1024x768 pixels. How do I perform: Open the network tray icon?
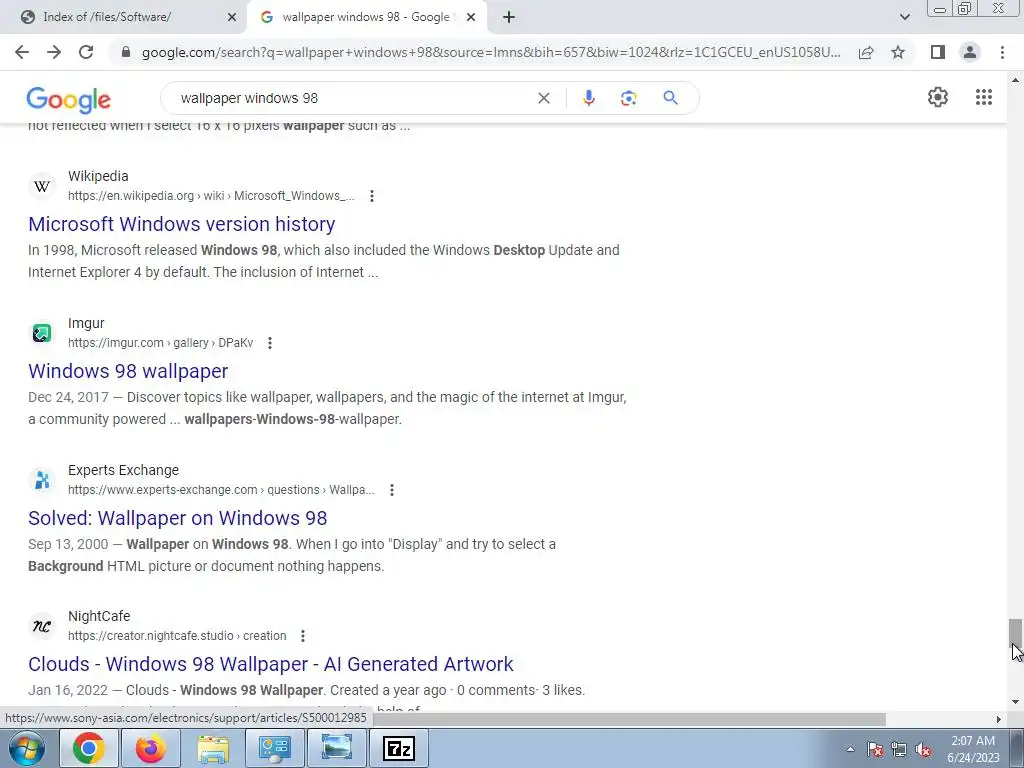[x=899, y=749]
